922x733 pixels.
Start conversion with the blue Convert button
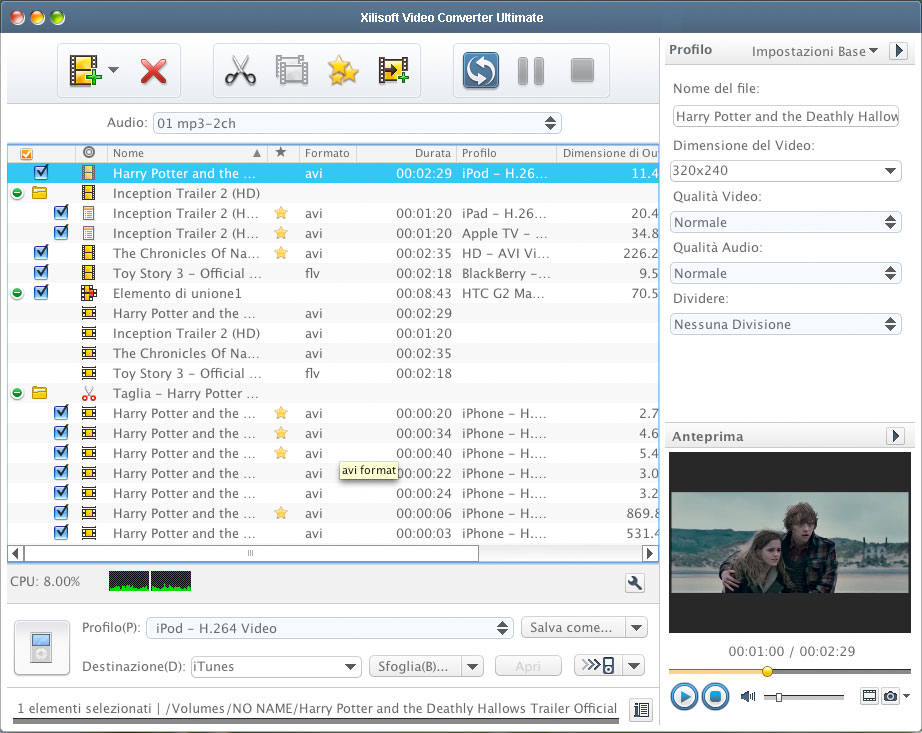pos(480,71)
